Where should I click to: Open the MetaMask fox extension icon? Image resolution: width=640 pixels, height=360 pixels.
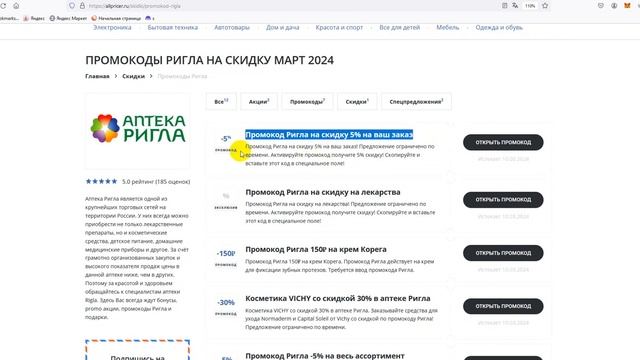tap(627, 6)
